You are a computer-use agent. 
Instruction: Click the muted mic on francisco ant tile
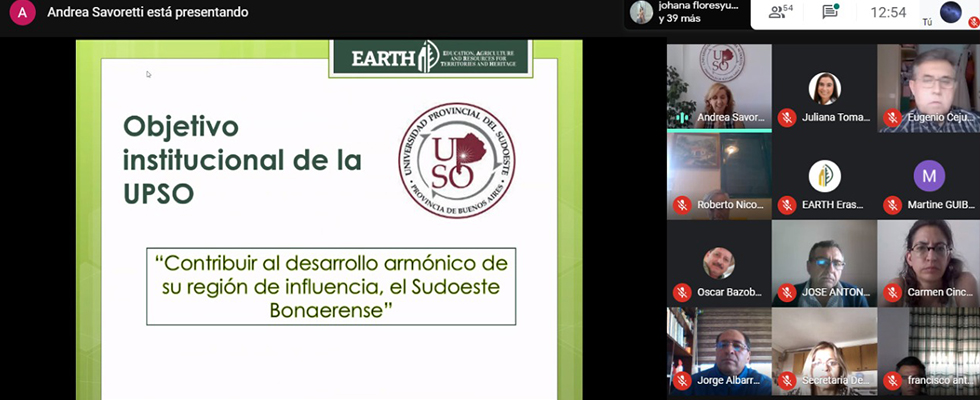892,380
